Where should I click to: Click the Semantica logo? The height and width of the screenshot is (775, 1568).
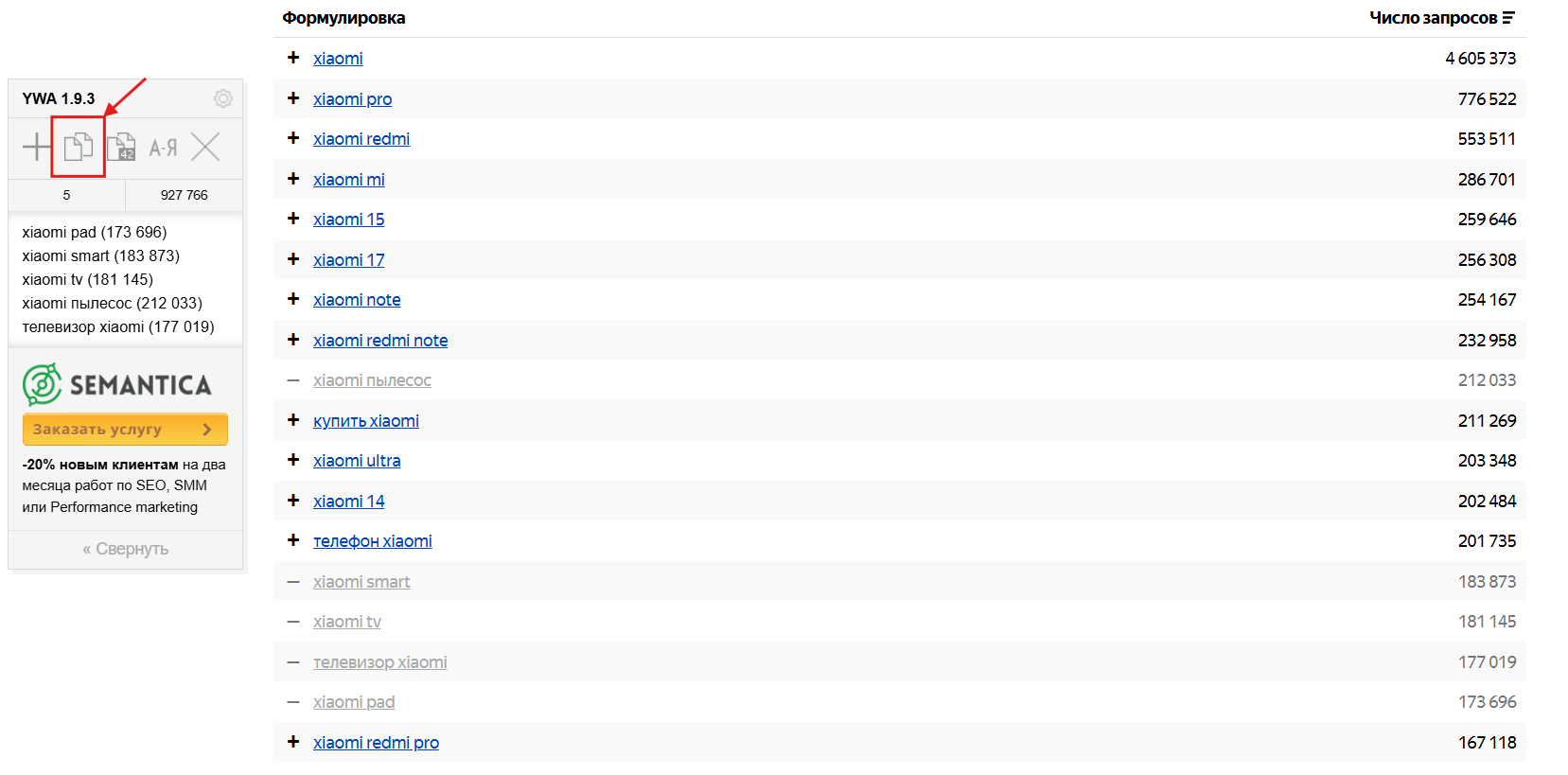click(117, 384)
